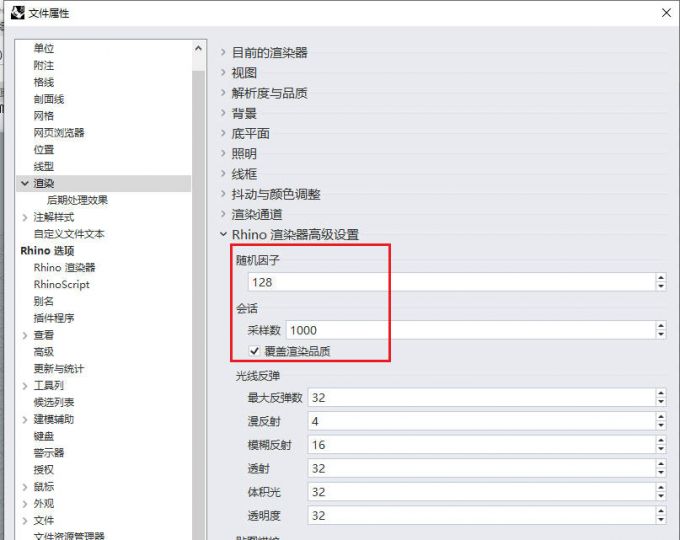Adjust 透明度 with spinner arrows
Image resolution: width=680 pixels, height=540 pixels.
(x=661, y=515)
